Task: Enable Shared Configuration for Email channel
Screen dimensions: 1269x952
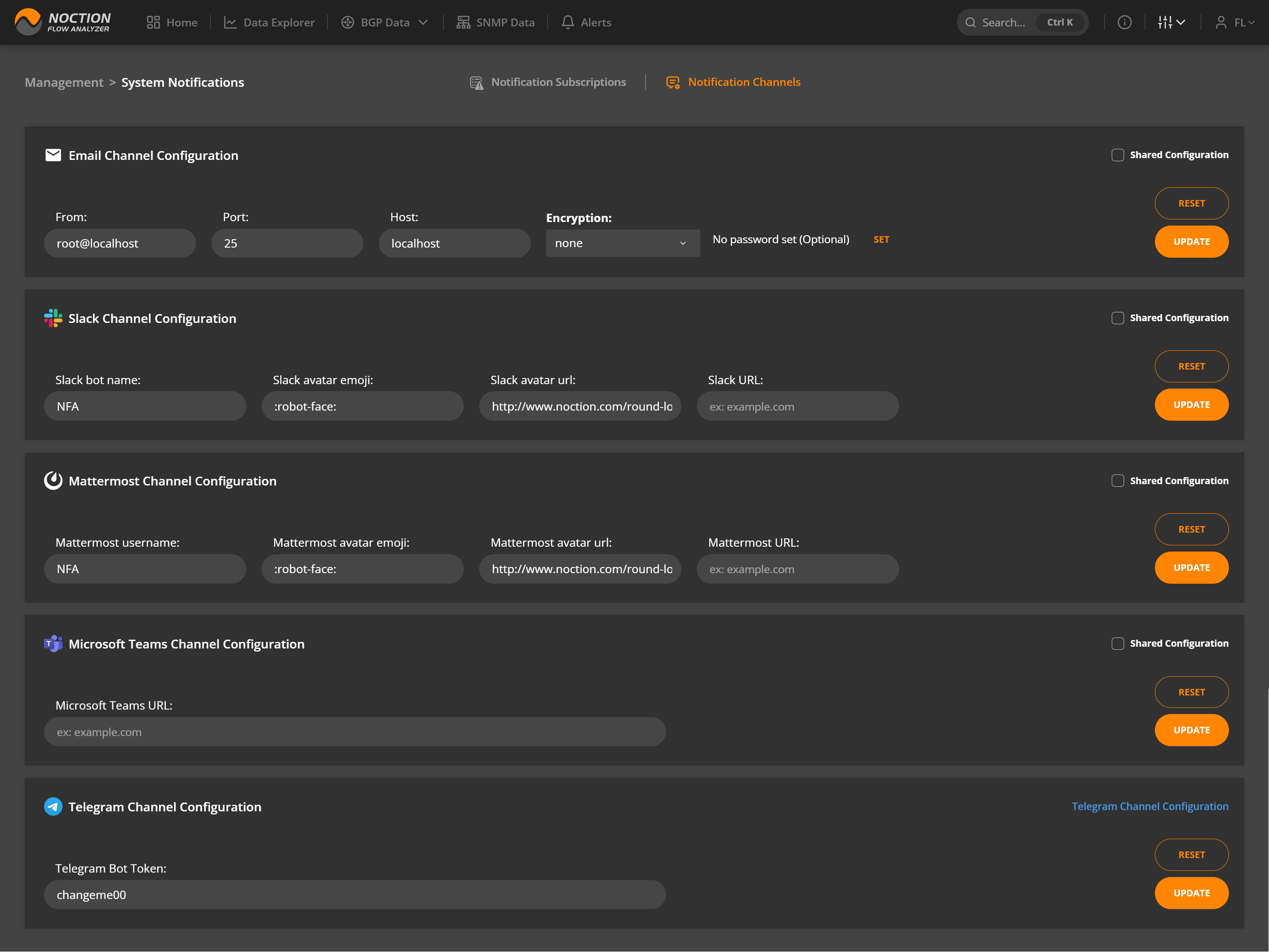Action: (1117, 154)
